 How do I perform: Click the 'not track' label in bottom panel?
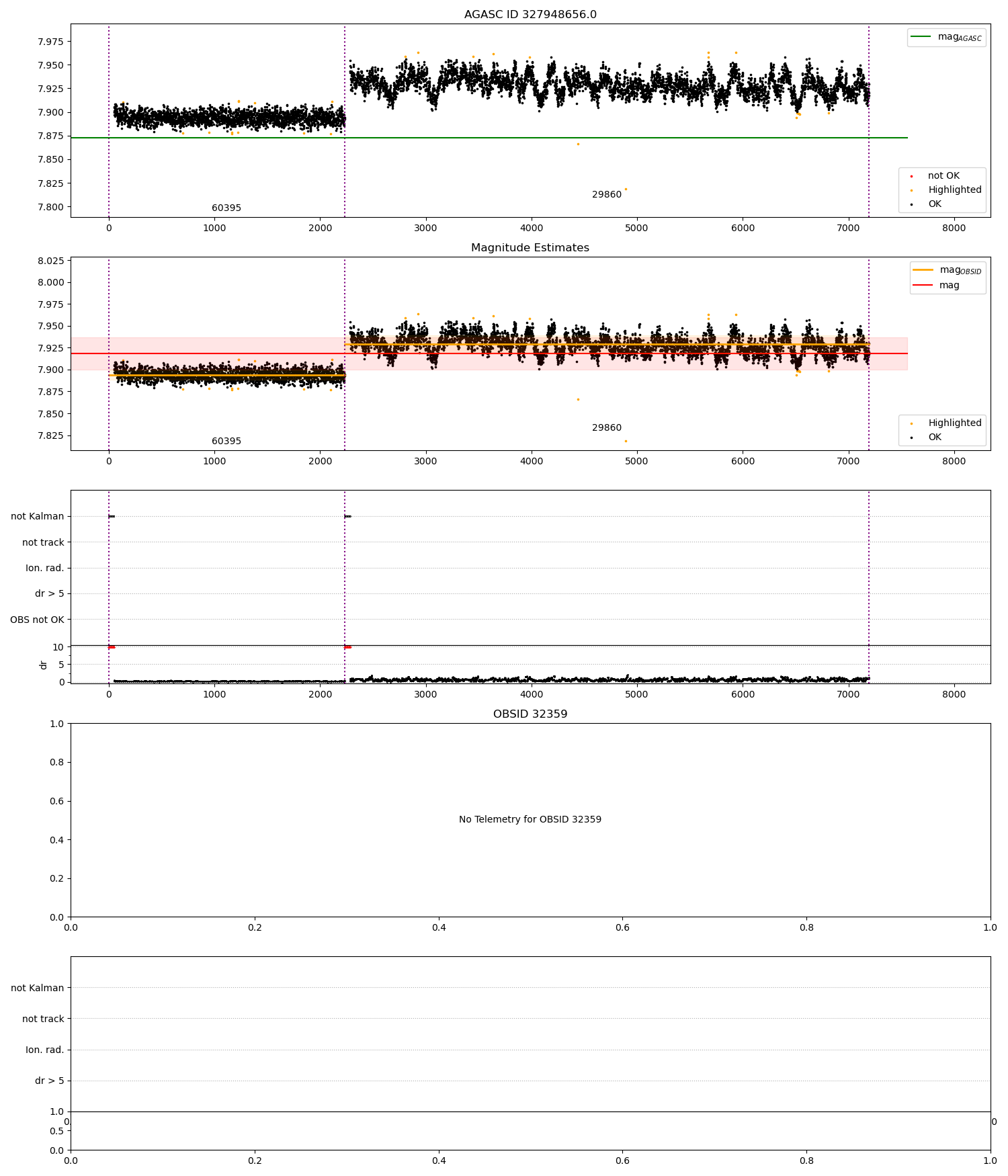point(43,1019)
